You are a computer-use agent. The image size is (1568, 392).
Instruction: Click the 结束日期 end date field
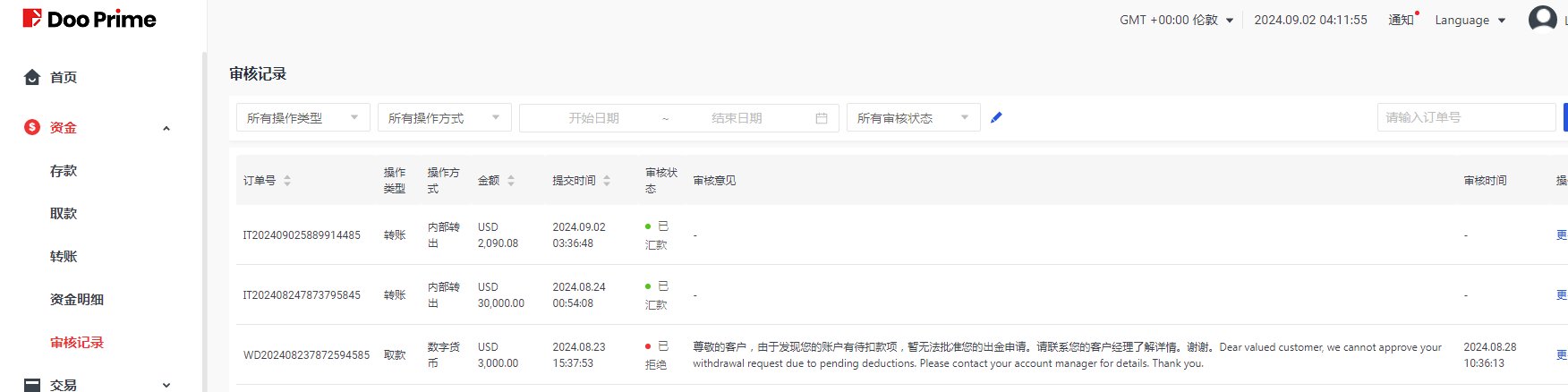(x=737, y=117)
